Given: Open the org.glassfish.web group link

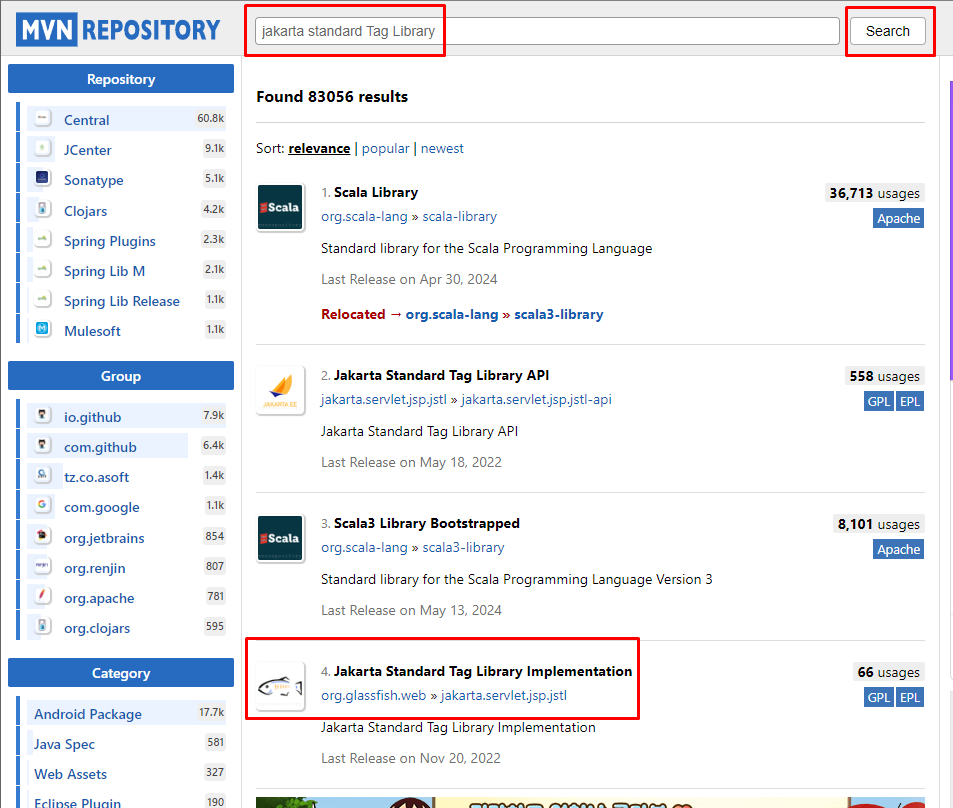Looking at the screenshot, I should [373, 696].
